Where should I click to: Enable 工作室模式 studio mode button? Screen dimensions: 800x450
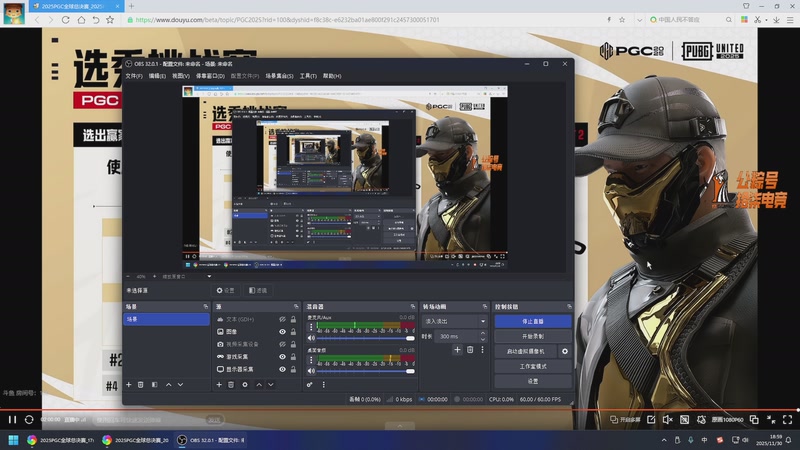[x=533, y=366]
